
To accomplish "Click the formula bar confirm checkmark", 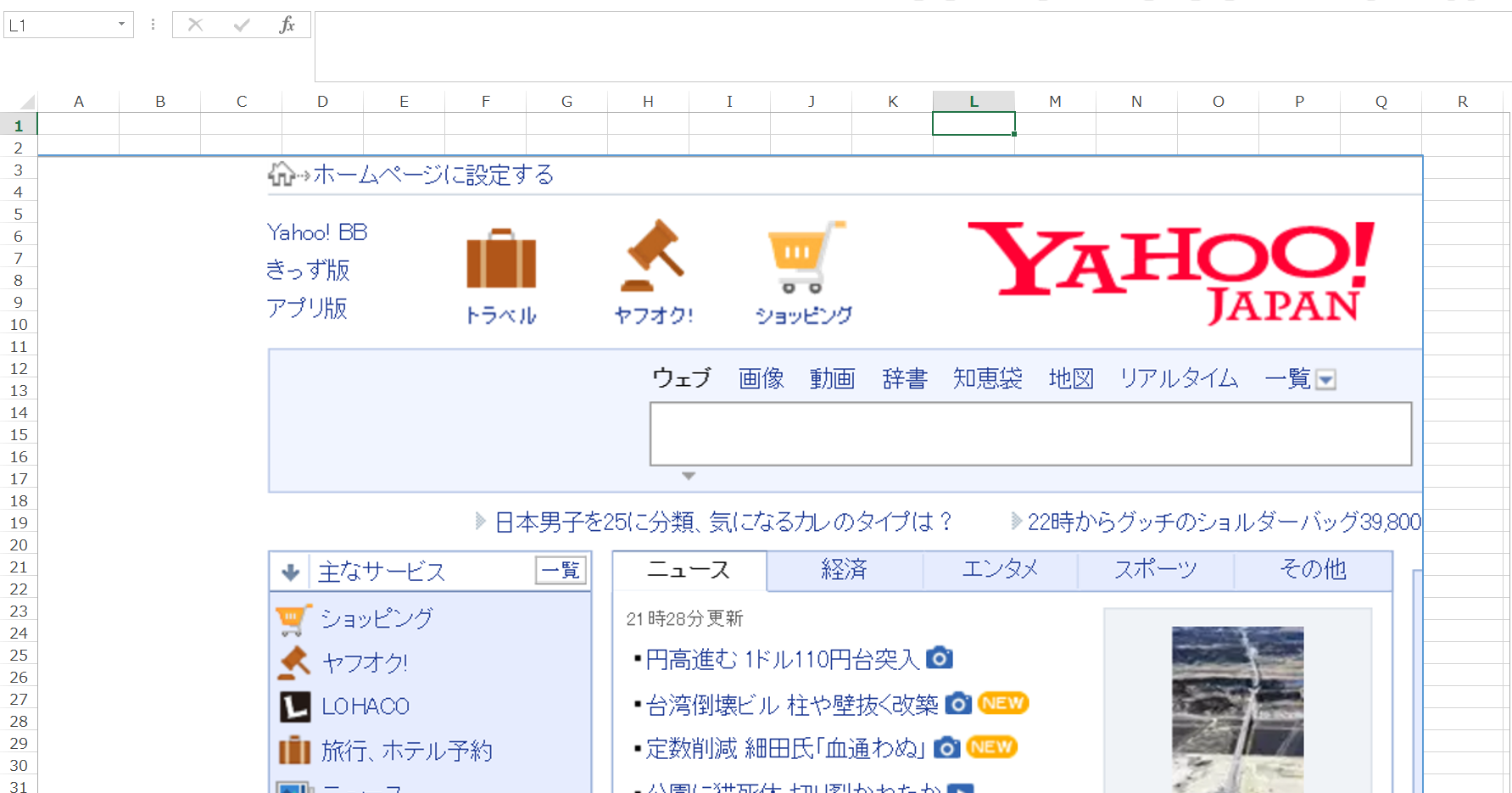I will point(242,25).
